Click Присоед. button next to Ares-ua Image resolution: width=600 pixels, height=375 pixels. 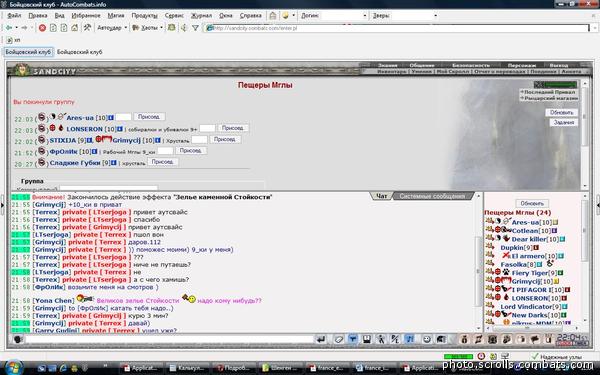click(x=149, y=117)
